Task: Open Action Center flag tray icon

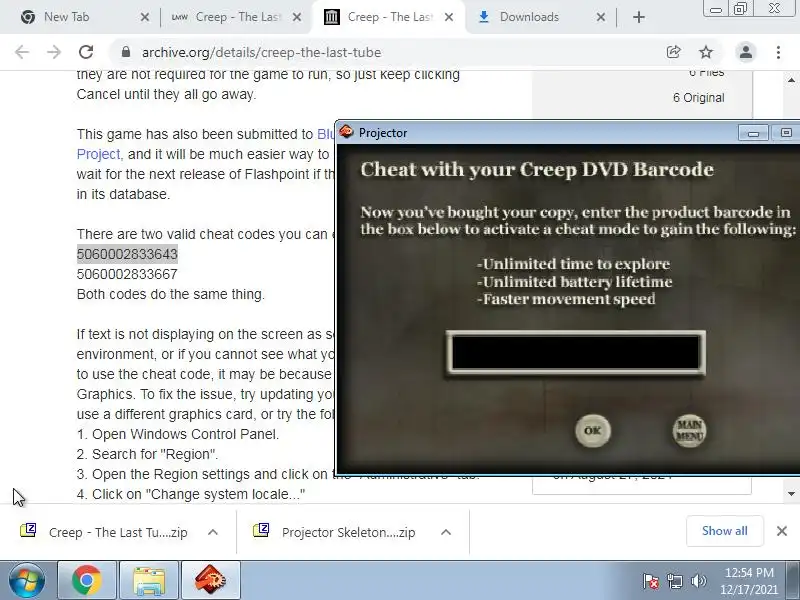Action: click(651, 581)
